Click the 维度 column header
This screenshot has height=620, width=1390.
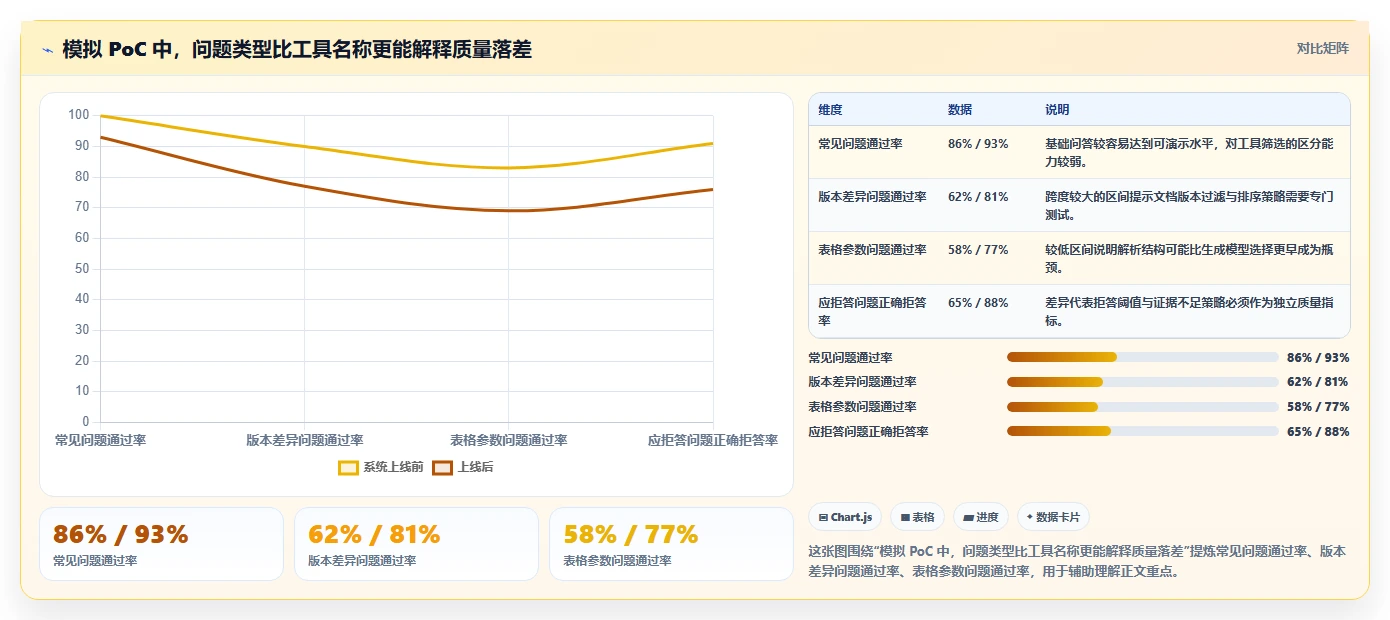(x=830, y=110)
